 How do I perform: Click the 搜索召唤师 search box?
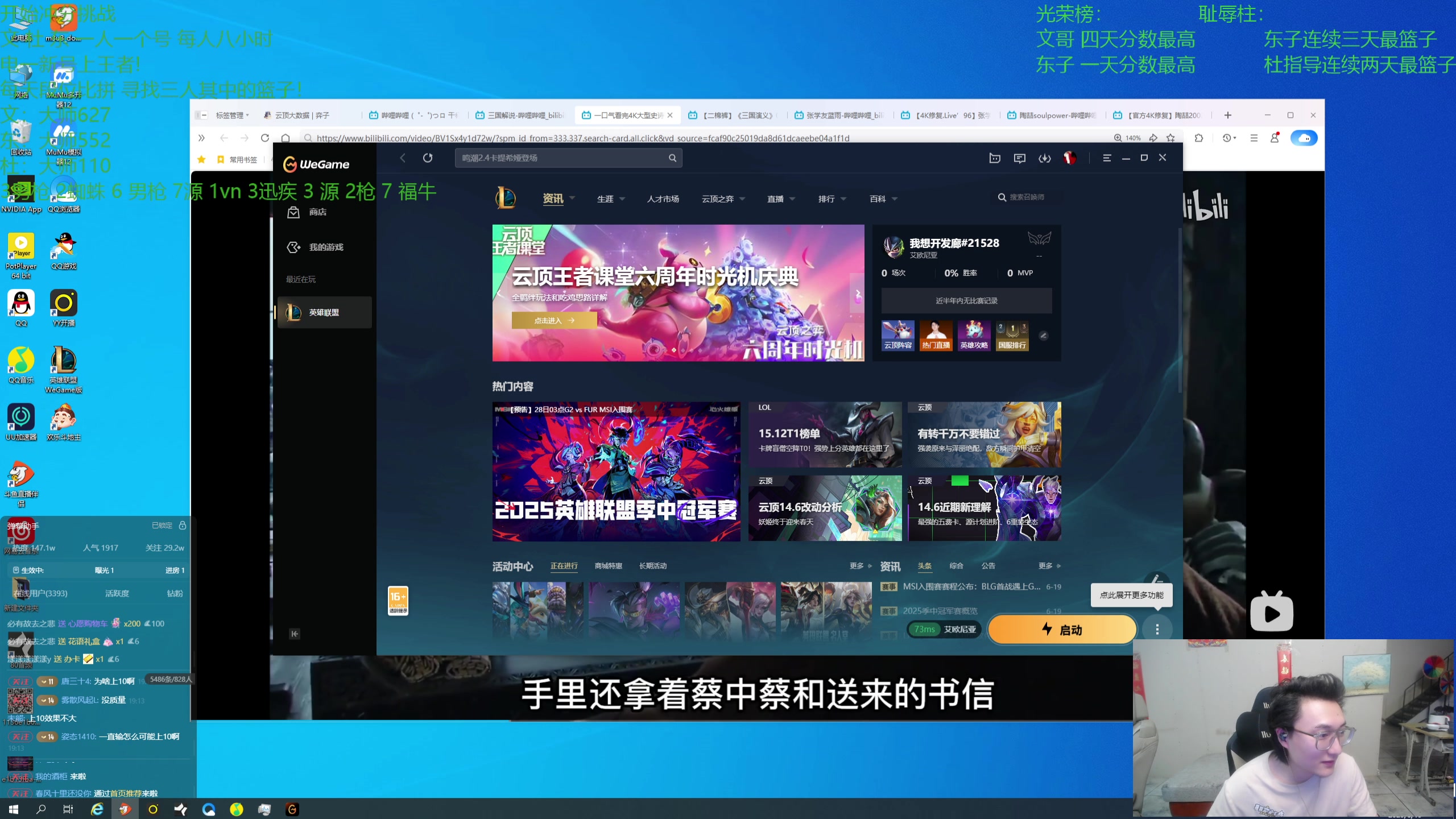(x=1027, y=197)
